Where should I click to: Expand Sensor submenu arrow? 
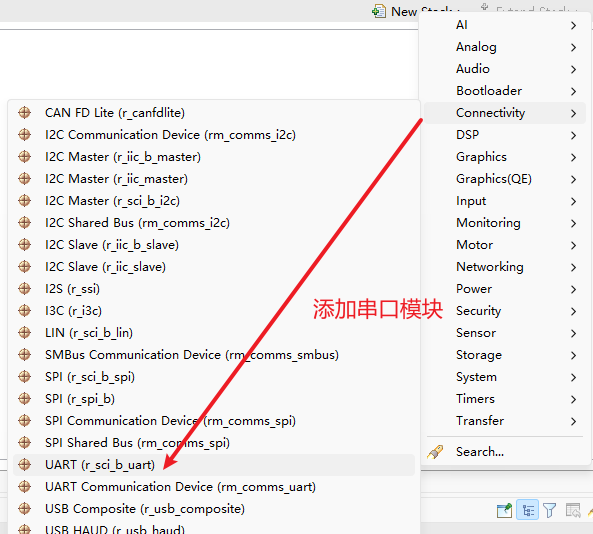click(573, 333)
